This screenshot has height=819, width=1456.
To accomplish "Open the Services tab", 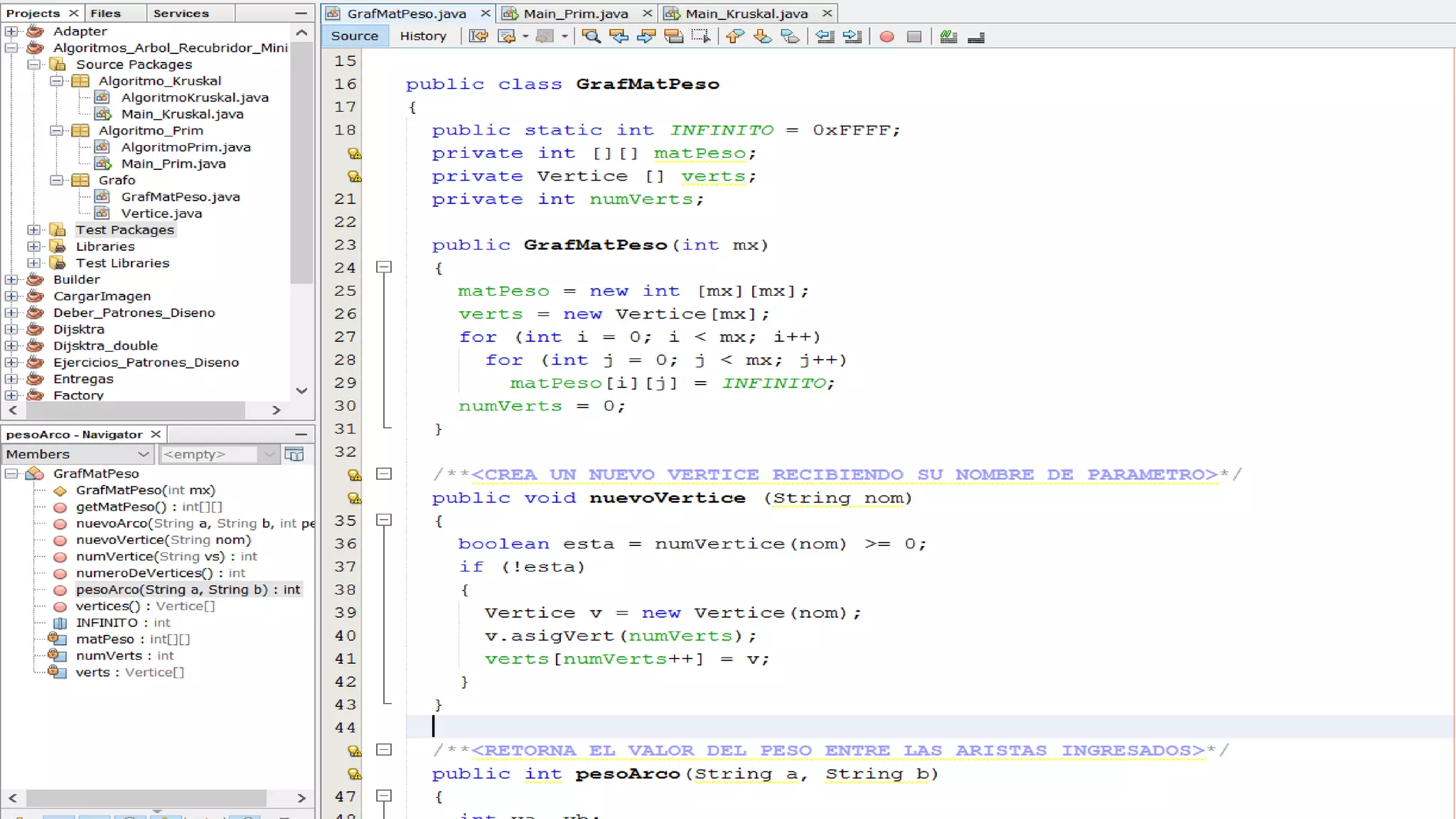I will pyautogui.click(x=181, y=14).
